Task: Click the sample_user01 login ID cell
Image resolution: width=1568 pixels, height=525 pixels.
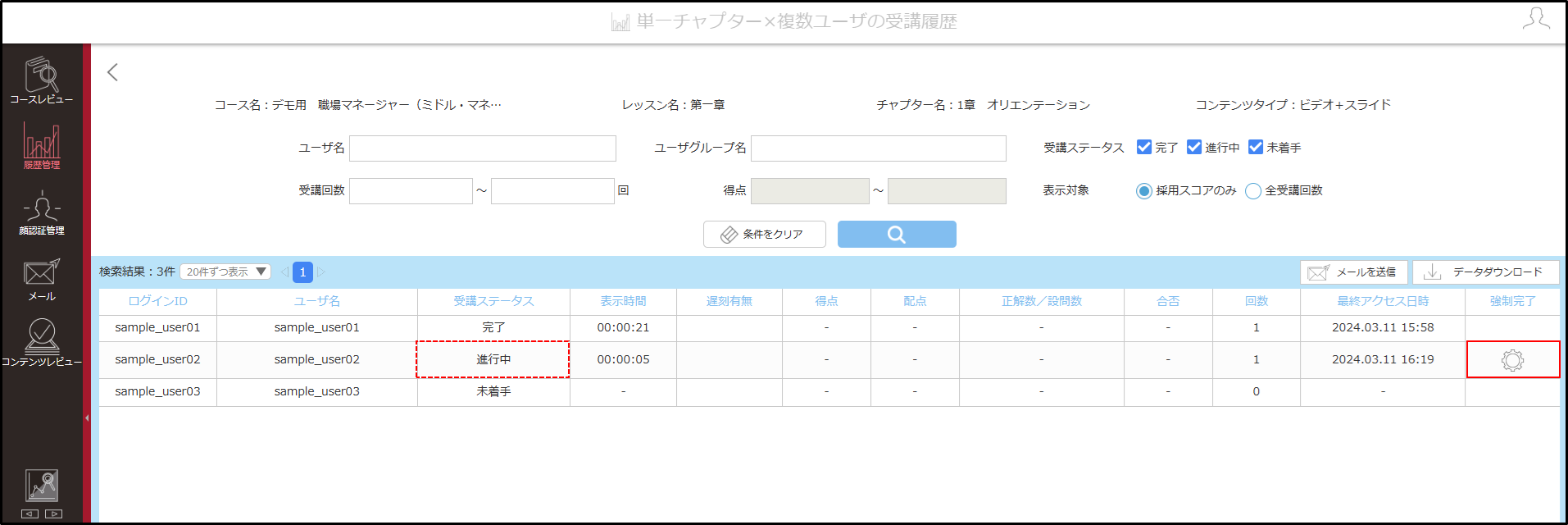Action: (x=157, y=327)
